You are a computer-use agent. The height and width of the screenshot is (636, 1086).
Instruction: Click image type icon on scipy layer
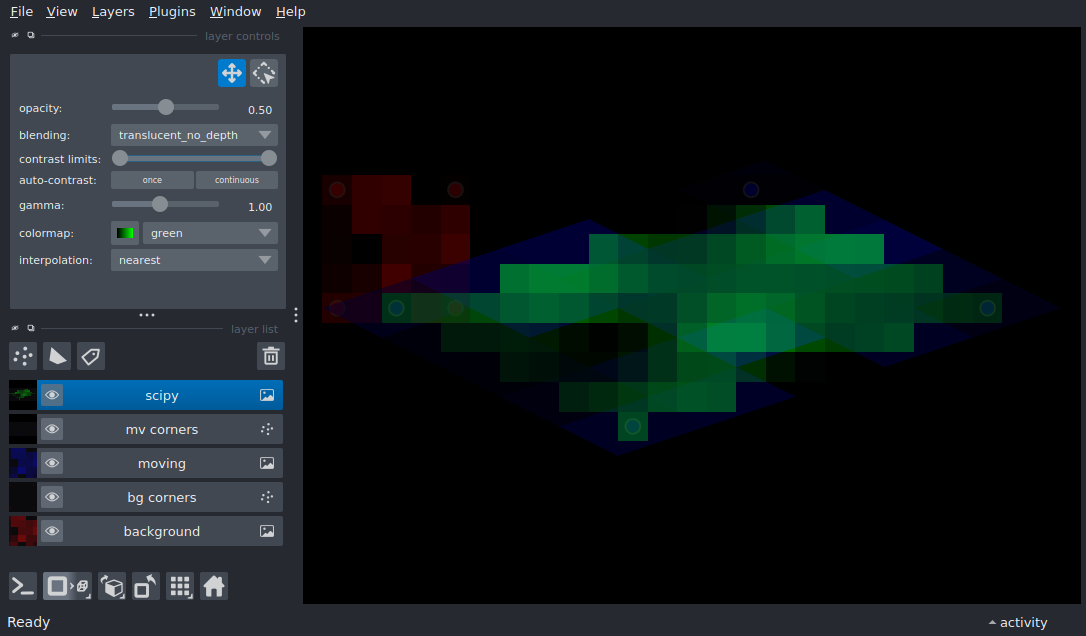(267, 395)
